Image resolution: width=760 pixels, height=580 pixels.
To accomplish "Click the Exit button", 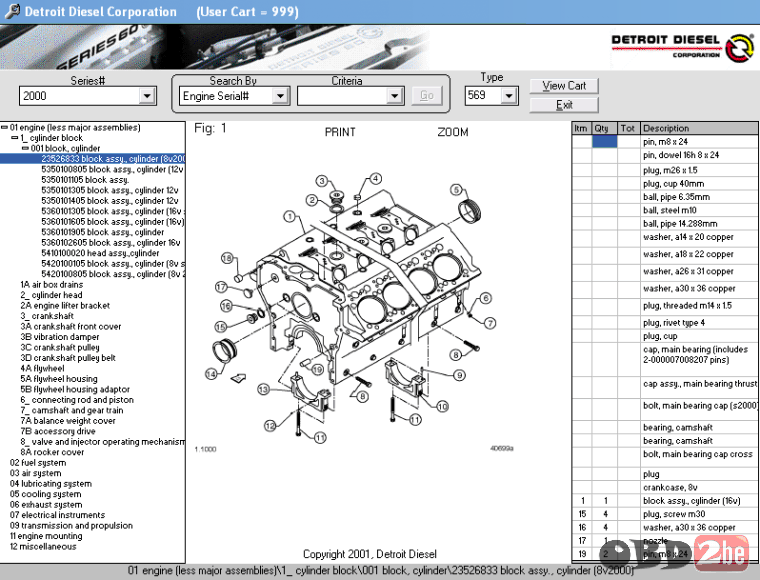I will click(564, 105).
